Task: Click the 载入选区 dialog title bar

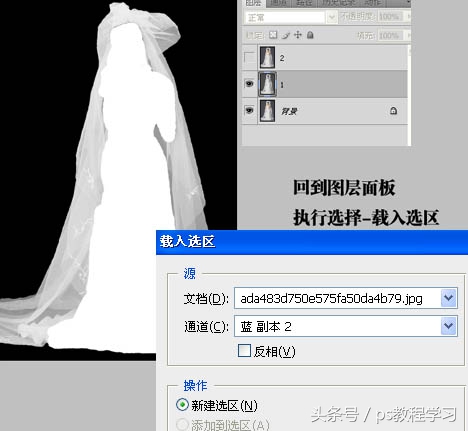Action: click(312, 242)
